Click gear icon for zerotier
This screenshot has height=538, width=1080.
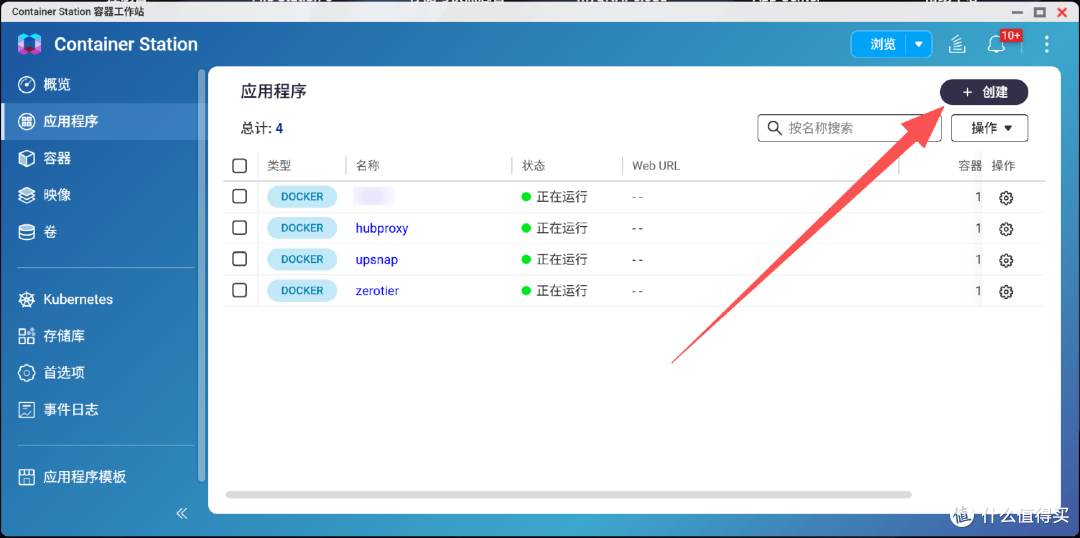pos(1006,291)
